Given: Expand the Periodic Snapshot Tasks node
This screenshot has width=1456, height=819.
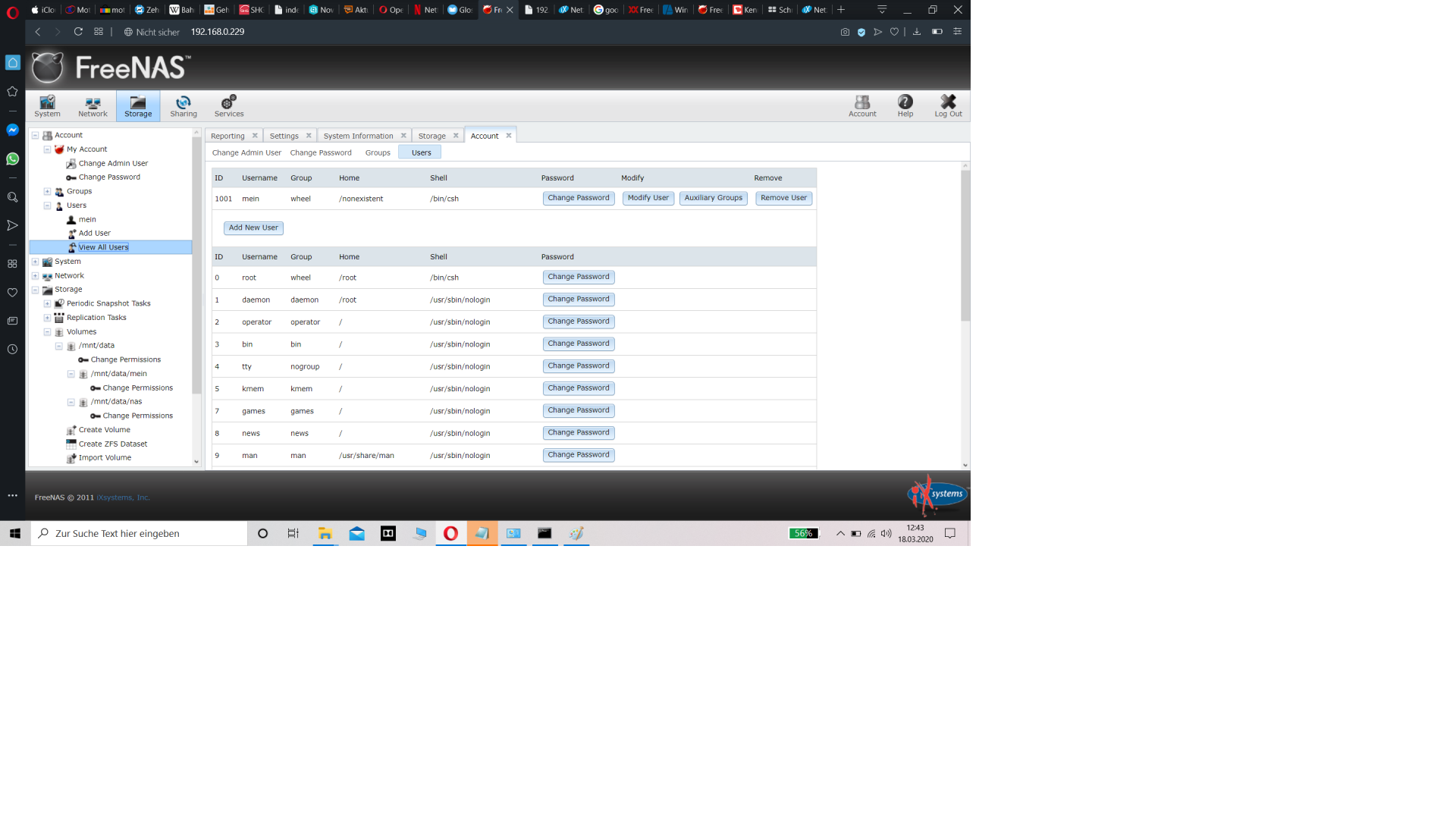Looking at the screenshot, I should (47, 303).
